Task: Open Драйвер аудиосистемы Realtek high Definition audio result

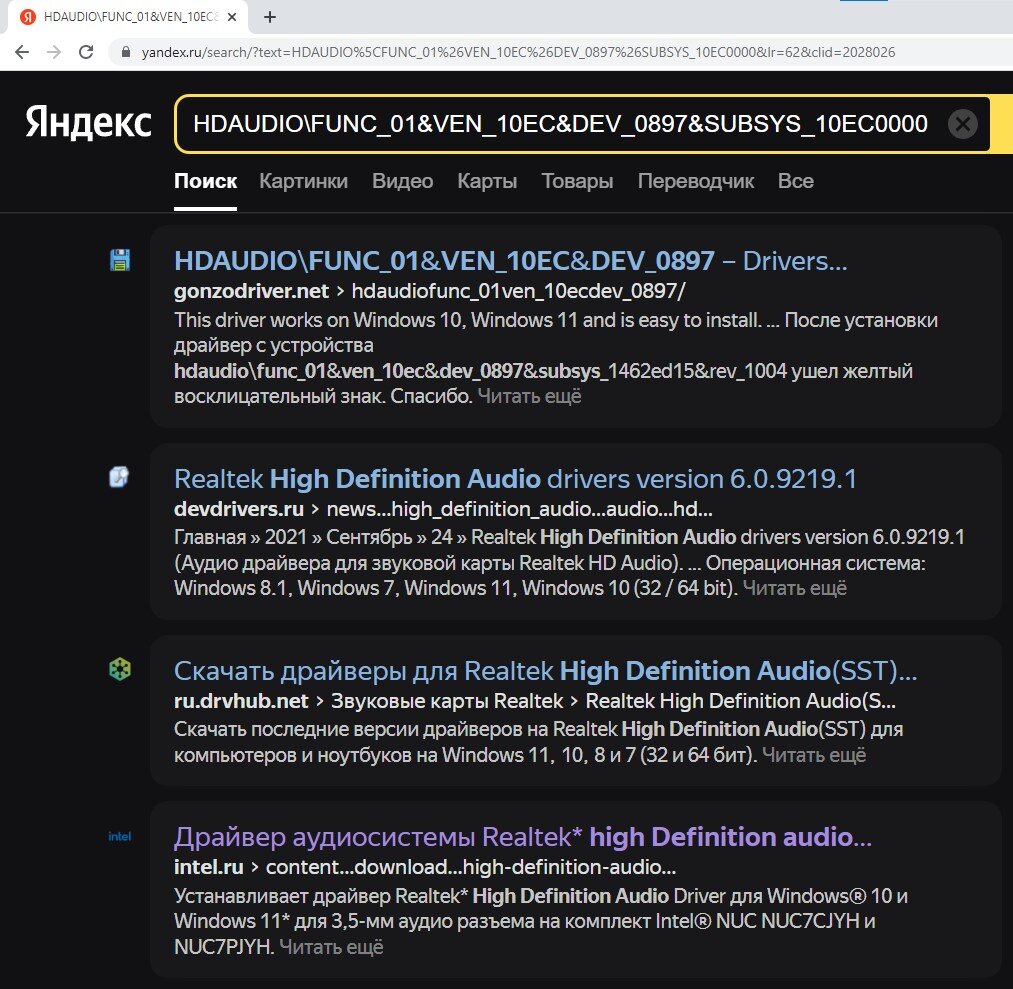Action: tap(523, 837)
